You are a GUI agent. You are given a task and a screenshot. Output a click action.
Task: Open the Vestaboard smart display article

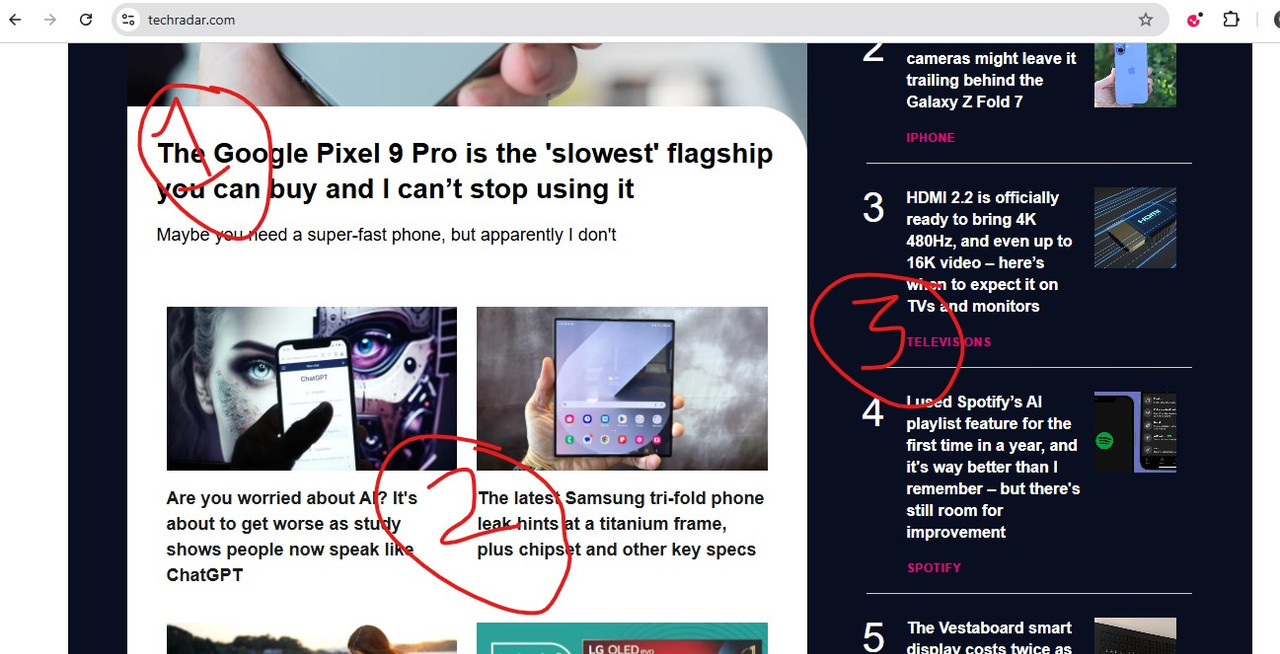pyautogui.click(x=989, y=638)
